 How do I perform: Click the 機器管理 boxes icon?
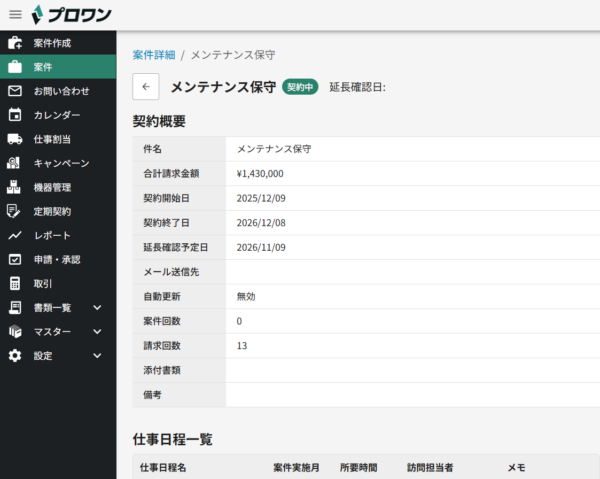pos(15,187)
